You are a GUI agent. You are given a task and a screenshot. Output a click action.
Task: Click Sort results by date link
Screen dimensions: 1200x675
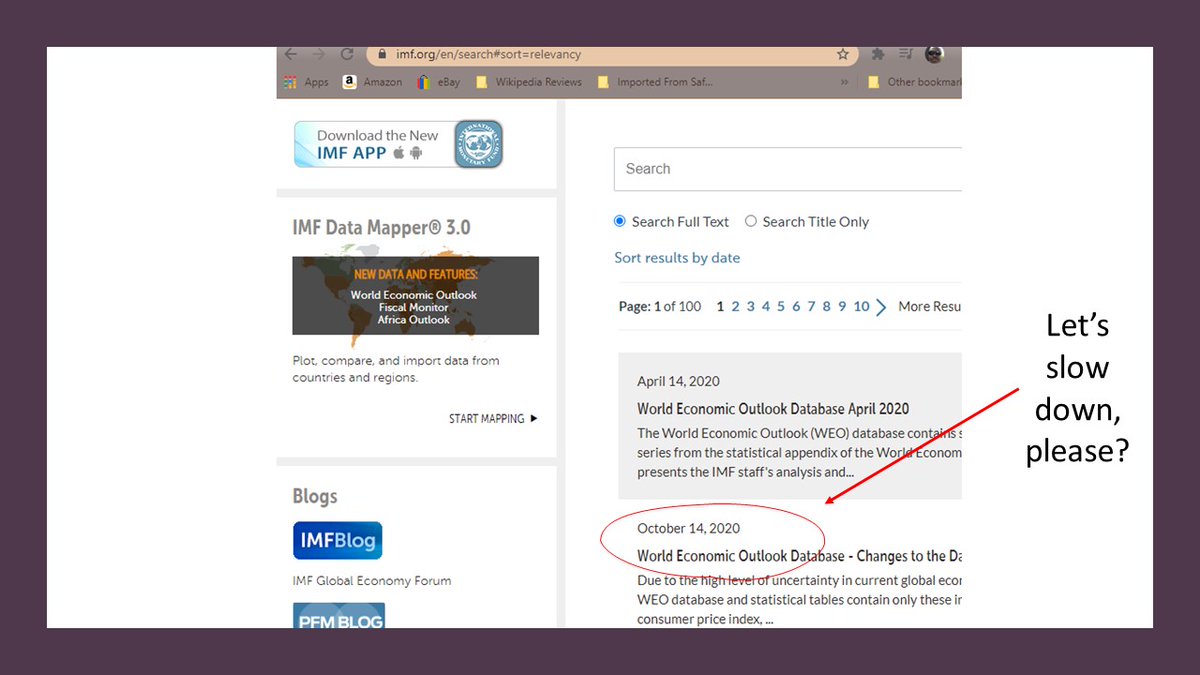677,257
